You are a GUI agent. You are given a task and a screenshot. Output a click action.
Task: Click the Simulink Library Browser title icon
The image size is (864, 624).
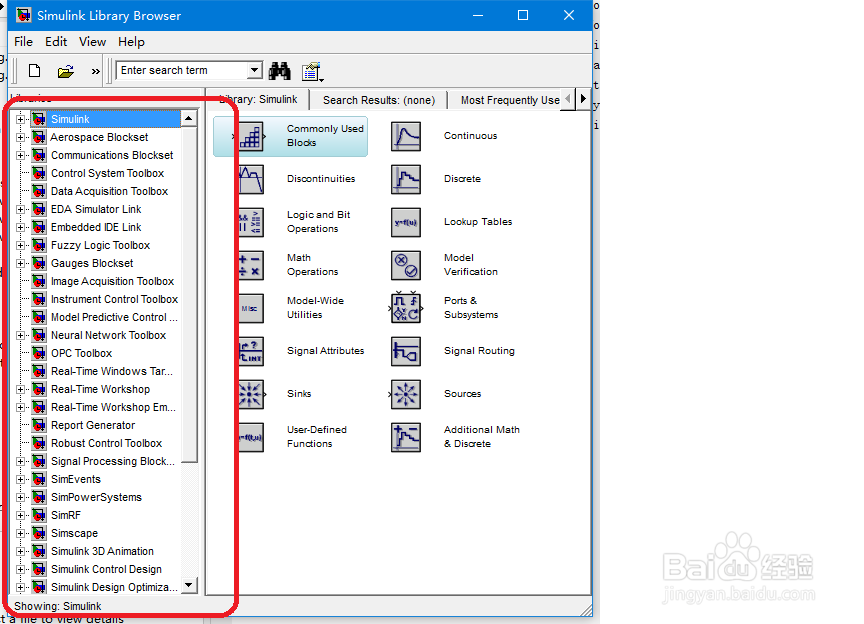click(24, 15)
